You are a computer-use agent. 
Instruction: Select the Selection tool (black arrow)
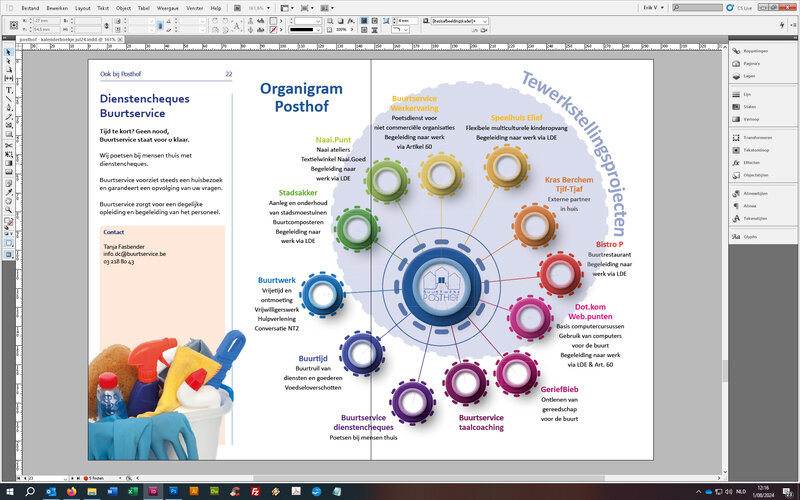coord(9,53)
